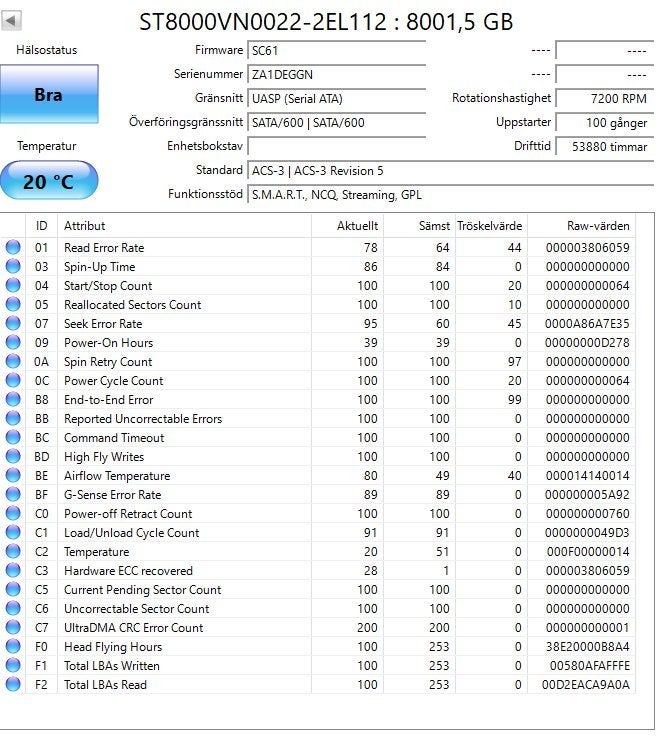Image resolution: width=661 pixels, height=736 pixels.
Task: Click the status orb for Command Timeout
Action: click(x=13, y=437)
